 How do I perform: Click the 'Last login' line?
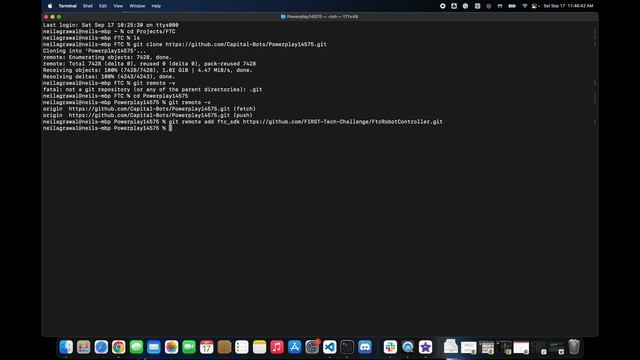(x=111, y=25)
